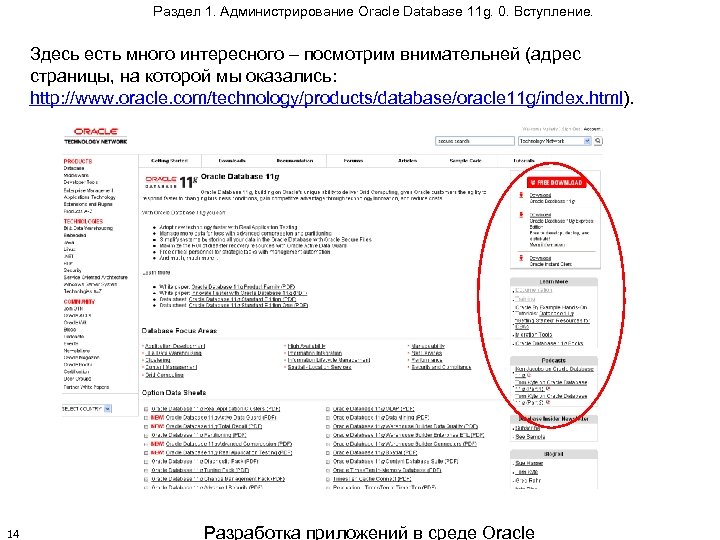
Task: Open Application Development focus area link
Action: coord(175,346)
